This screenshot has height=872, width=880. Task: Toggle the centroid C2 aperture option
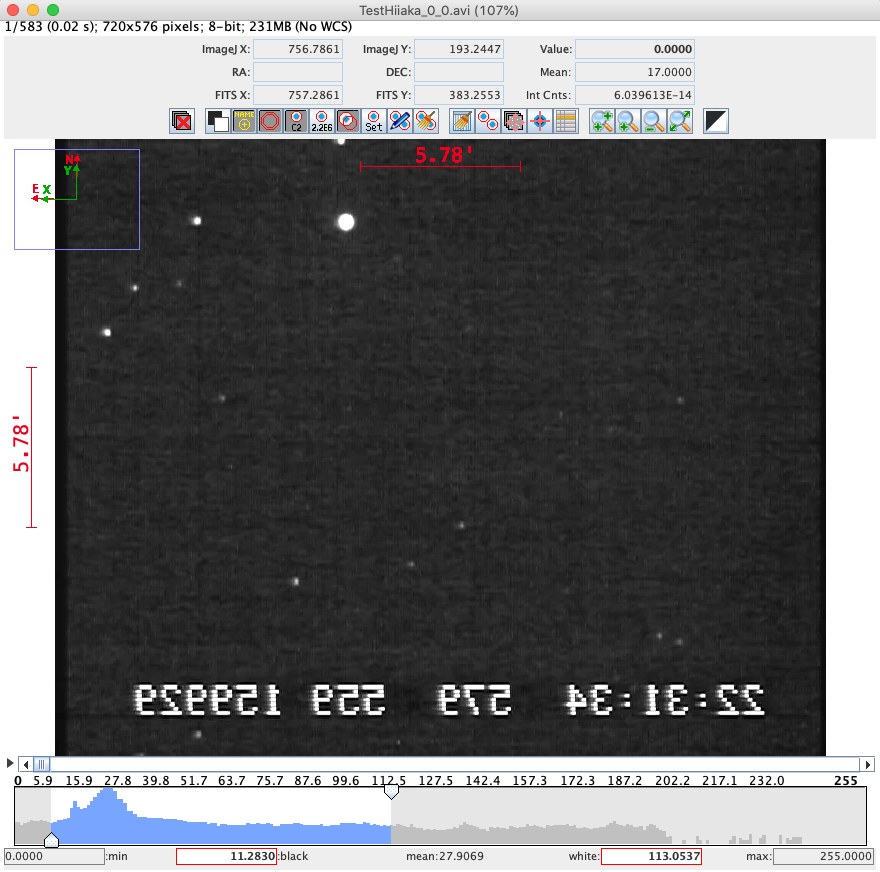pos(296,122)
